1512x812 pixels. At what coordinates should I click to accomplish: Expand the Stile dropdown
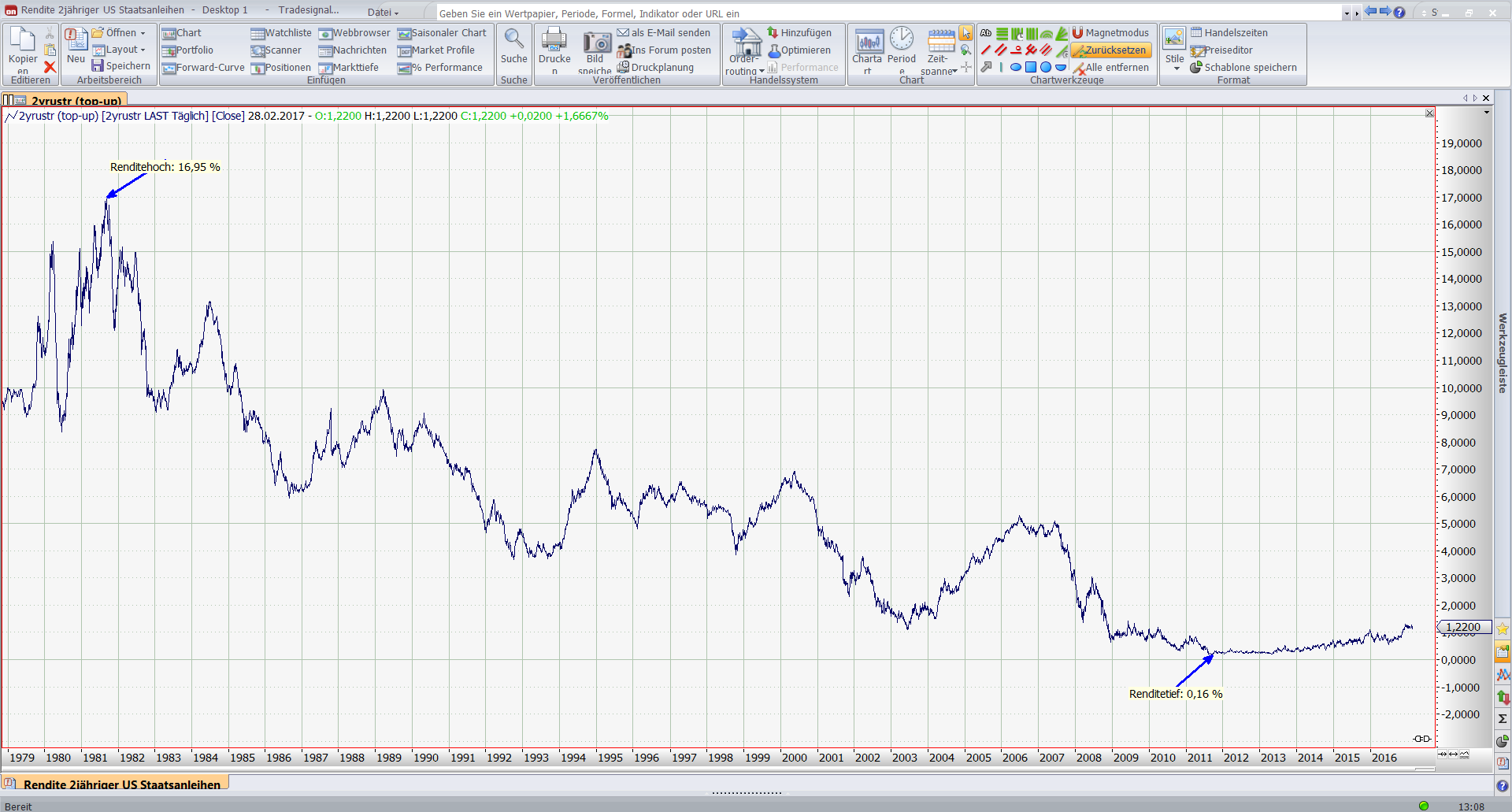point(1177,69)
